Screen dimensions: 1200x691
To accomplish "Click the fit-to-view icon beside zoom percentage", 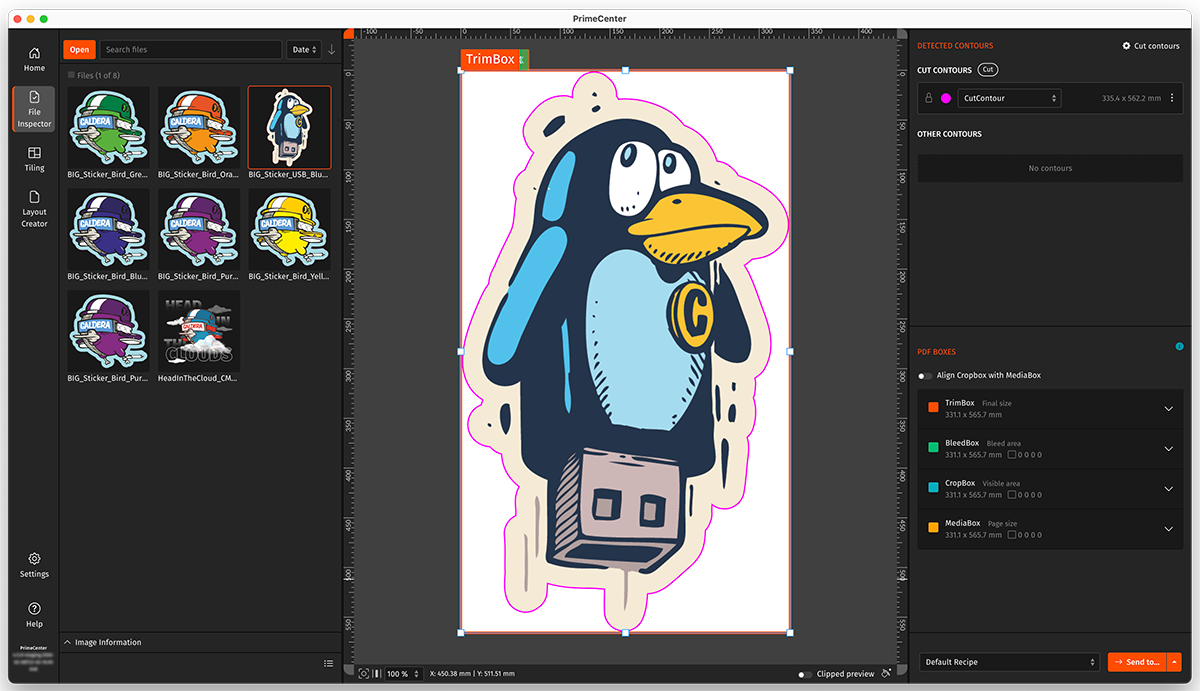I will (364, 674).
